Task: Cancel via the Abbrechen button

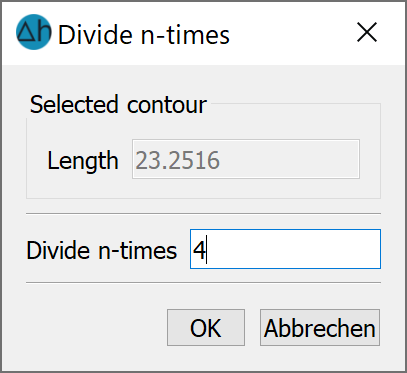Action: pos(320,327)
